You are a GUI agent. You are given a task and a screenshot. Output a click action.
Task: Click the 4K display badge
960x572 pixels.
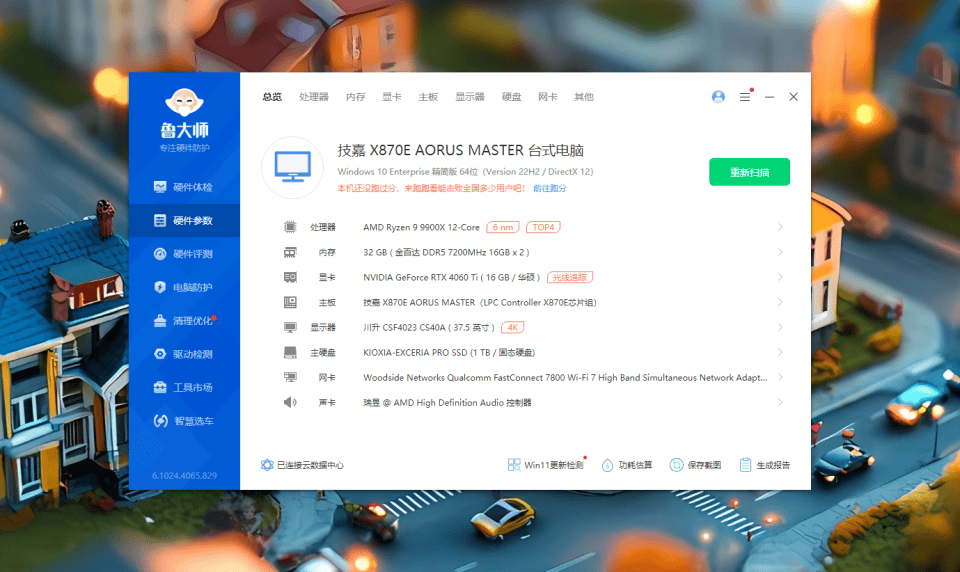point(512,328)
